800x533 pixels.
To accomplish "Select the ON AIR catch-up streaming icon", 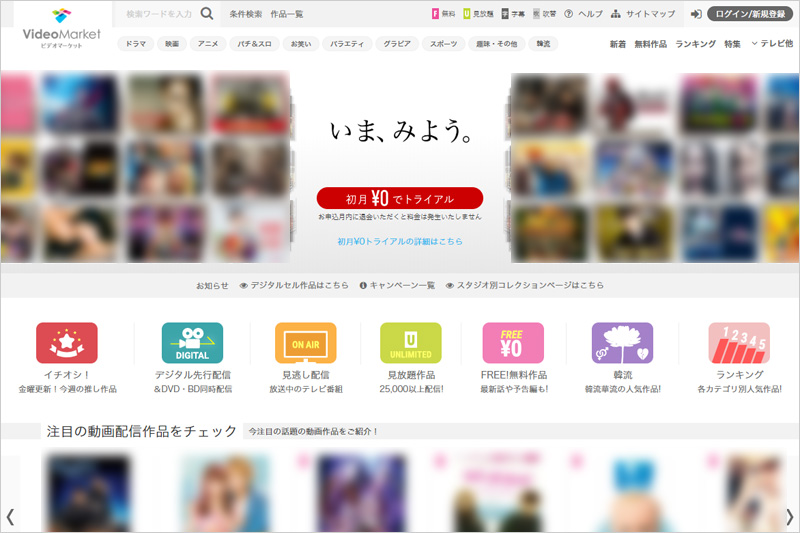I will pyautogui.click(x=305, y=343).
